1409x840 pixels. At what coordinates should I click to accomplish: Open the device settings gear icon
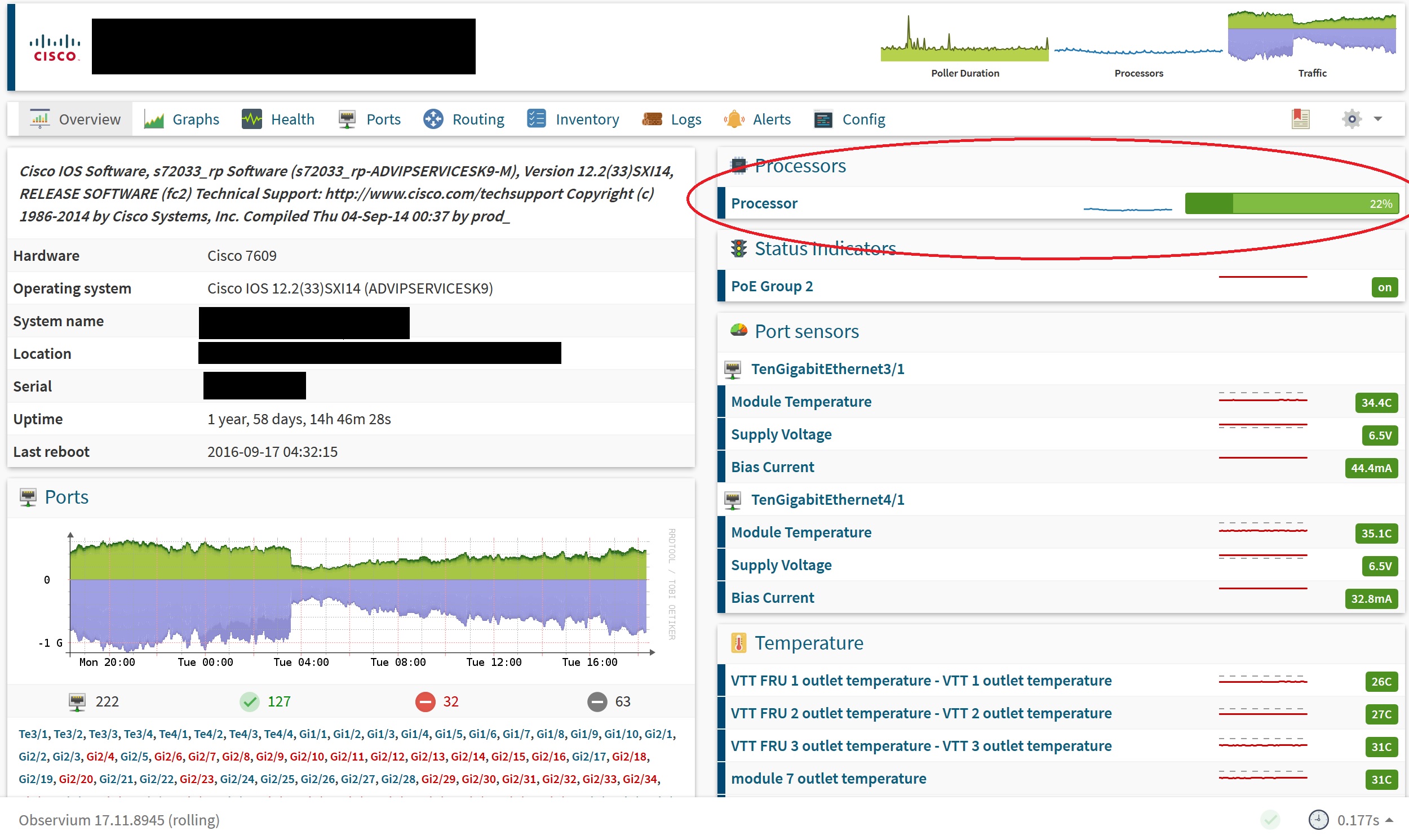pos(1352,119)
